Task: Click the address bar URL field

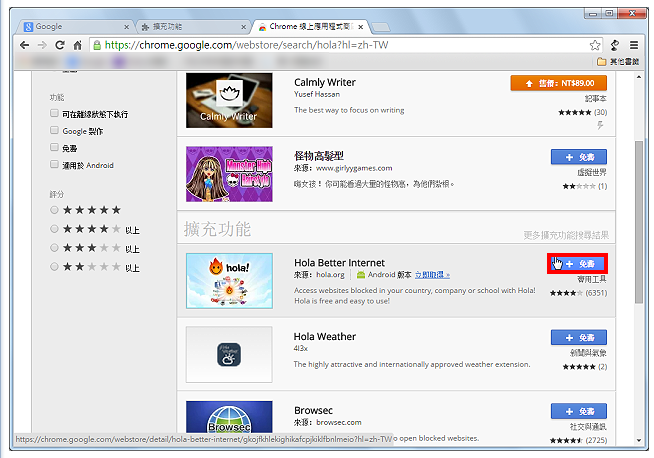Action: point(342,45)
